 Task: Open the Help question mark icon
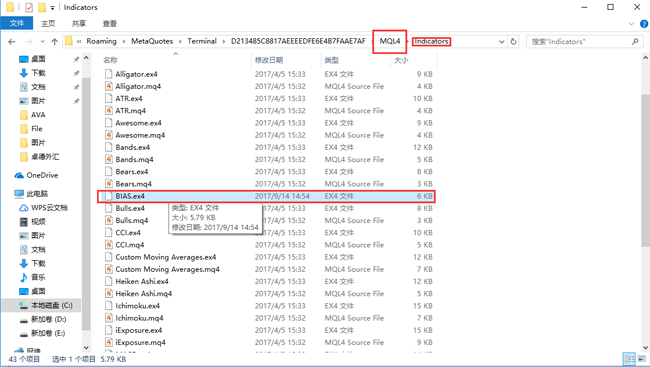tap(644, 24)
